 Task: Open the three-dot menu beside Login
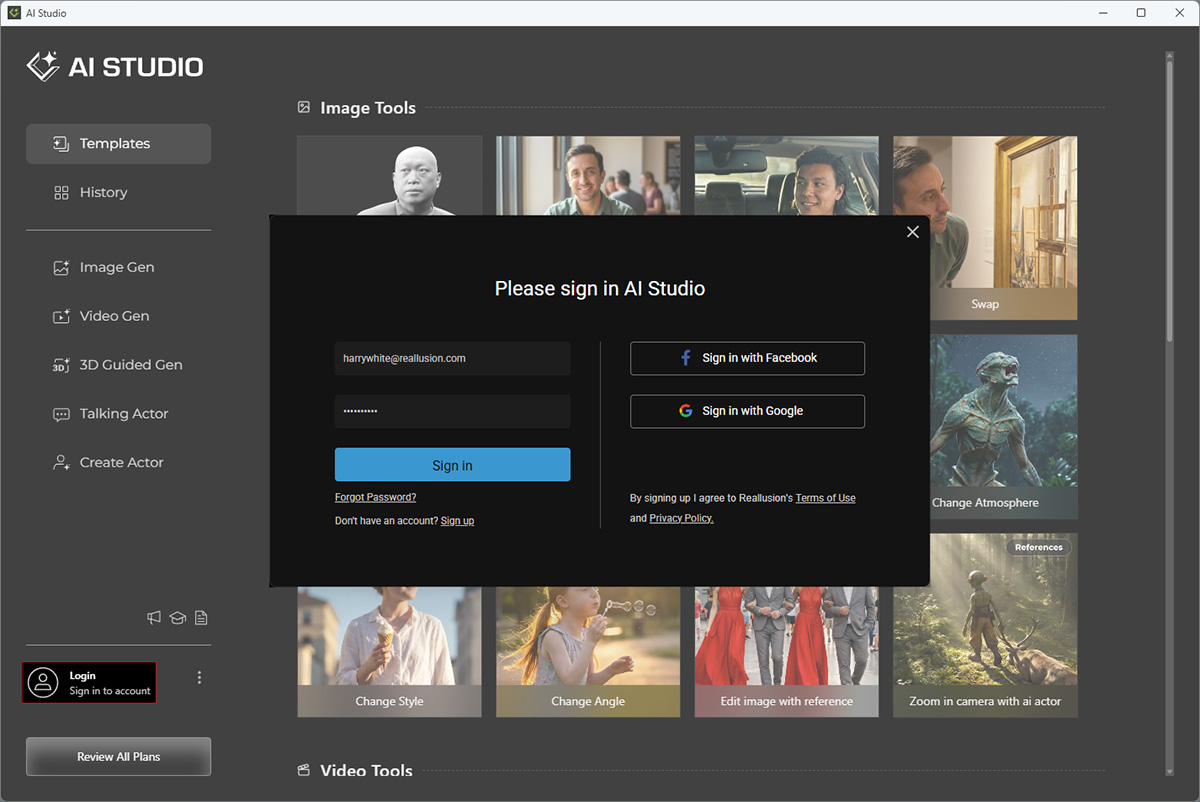(199, 678)
